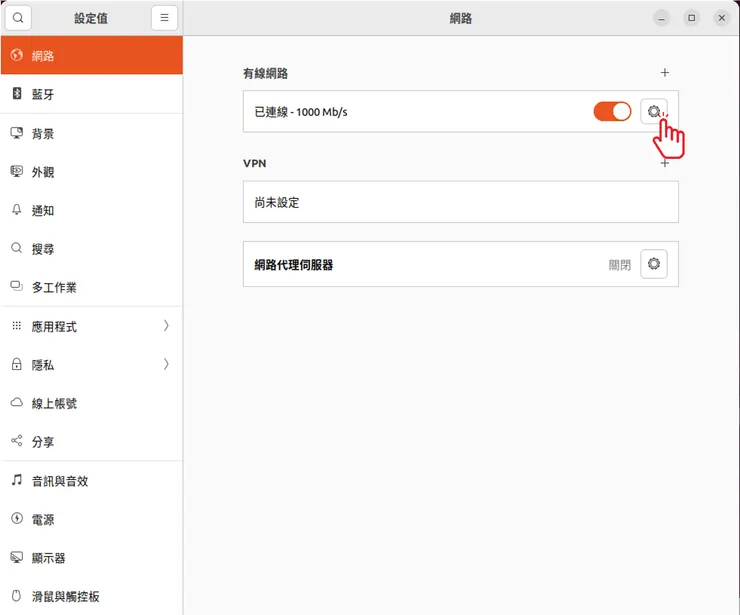Toggle the wired connection switch off
Screen dimensions: 740x615
click(612, 111)
